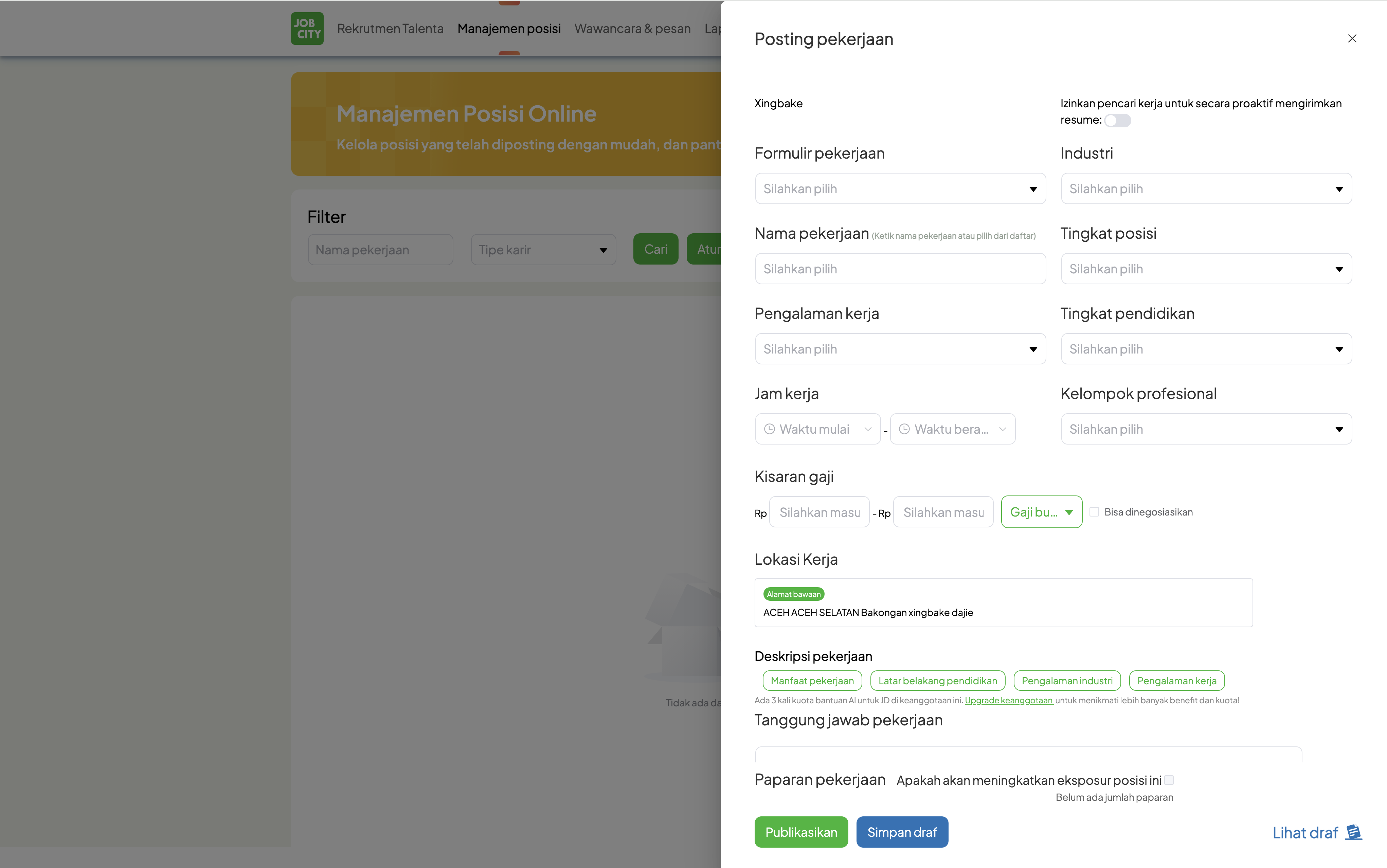
Task: Open the Industri dropdown
Action: [x=1206, y=188]
